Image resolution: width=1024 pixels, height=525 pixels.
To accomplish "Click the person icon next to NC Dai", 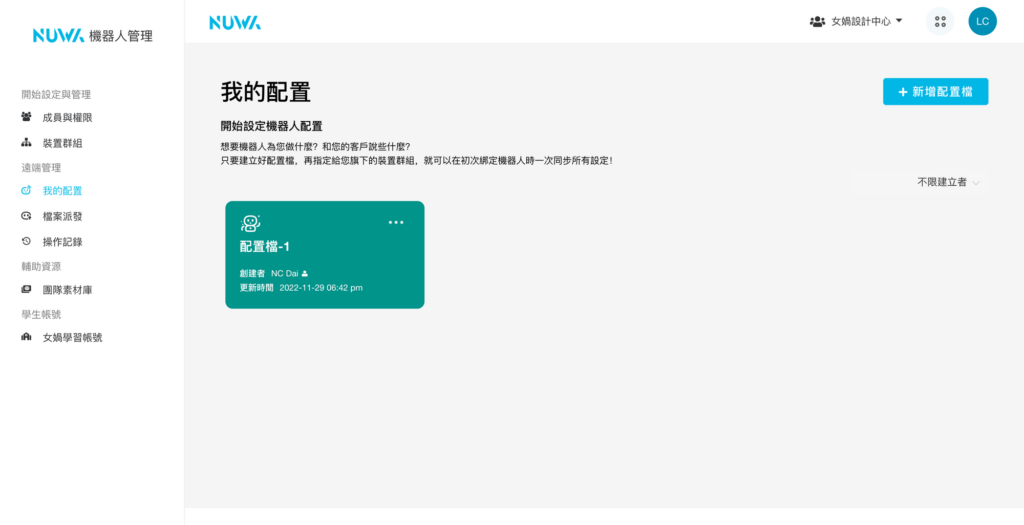I will 304,274.
